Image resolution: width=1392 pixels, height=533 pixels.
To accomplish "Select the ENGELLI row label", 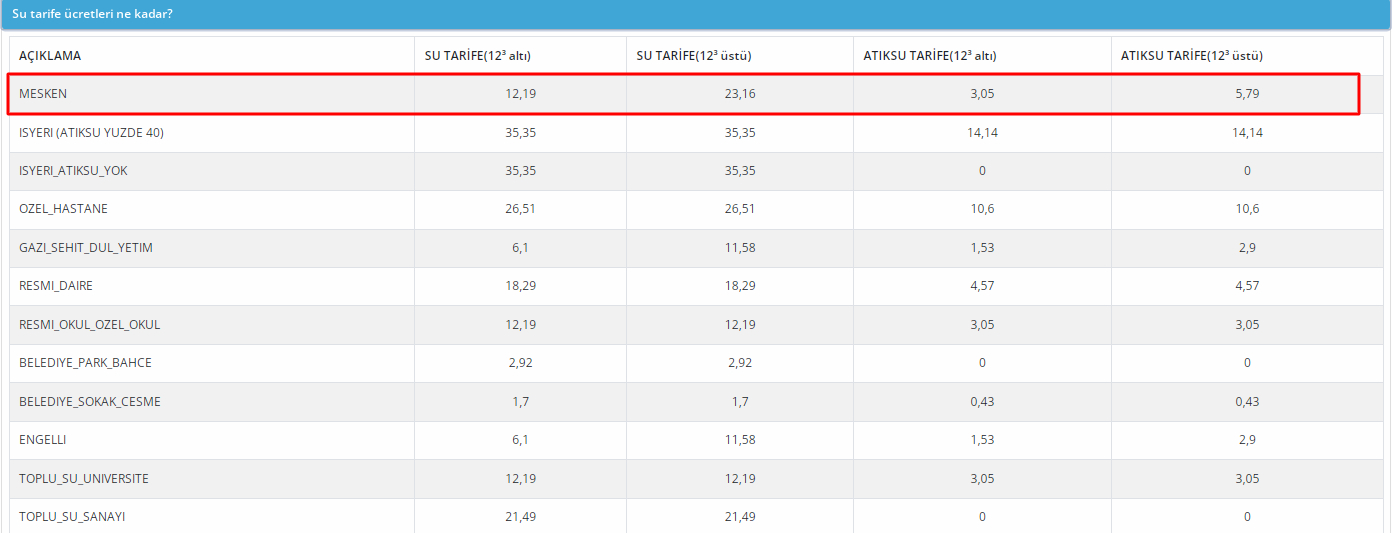I will click(x=42, y=440).
